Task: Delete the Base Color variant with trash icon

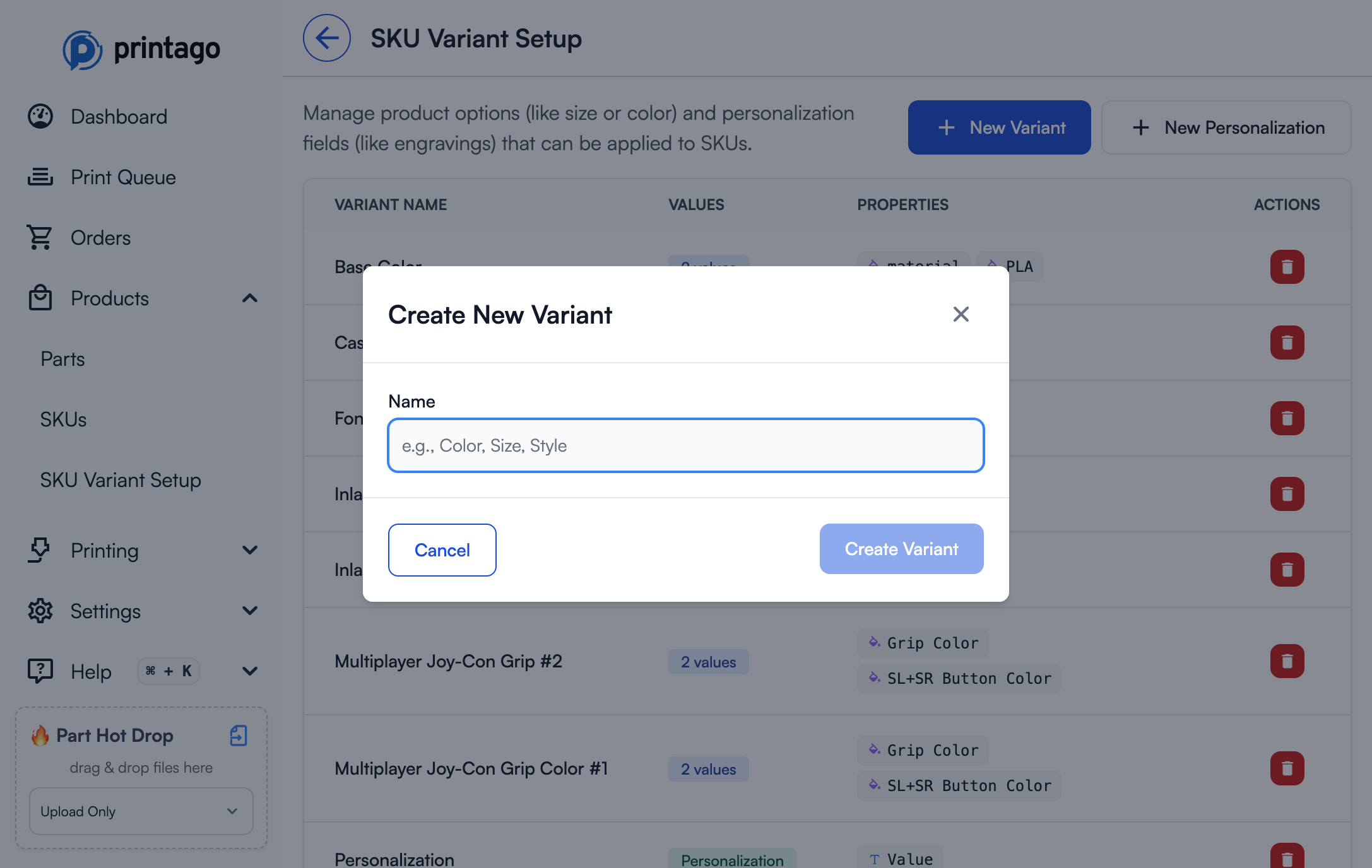Action: click(x=1287, y=267)
